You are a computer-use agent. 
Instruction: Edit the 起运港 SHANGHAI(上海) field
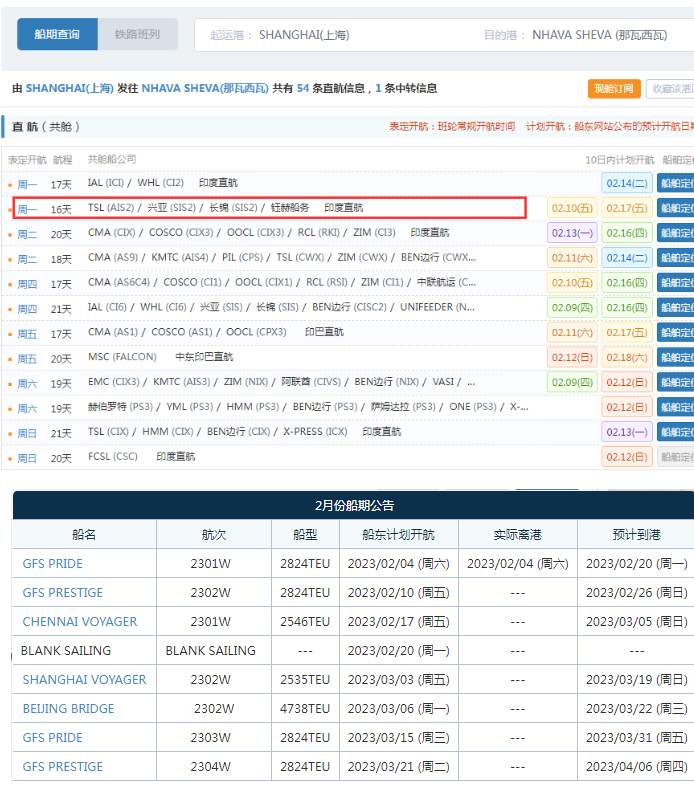pyautogui.click(x=303, y=35)
